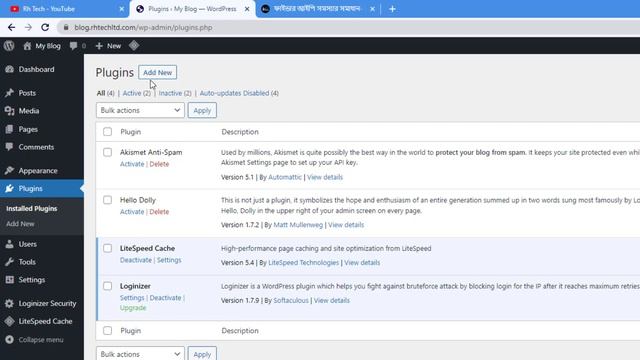Open comments bubble icon in admin bar

(73, 46)
